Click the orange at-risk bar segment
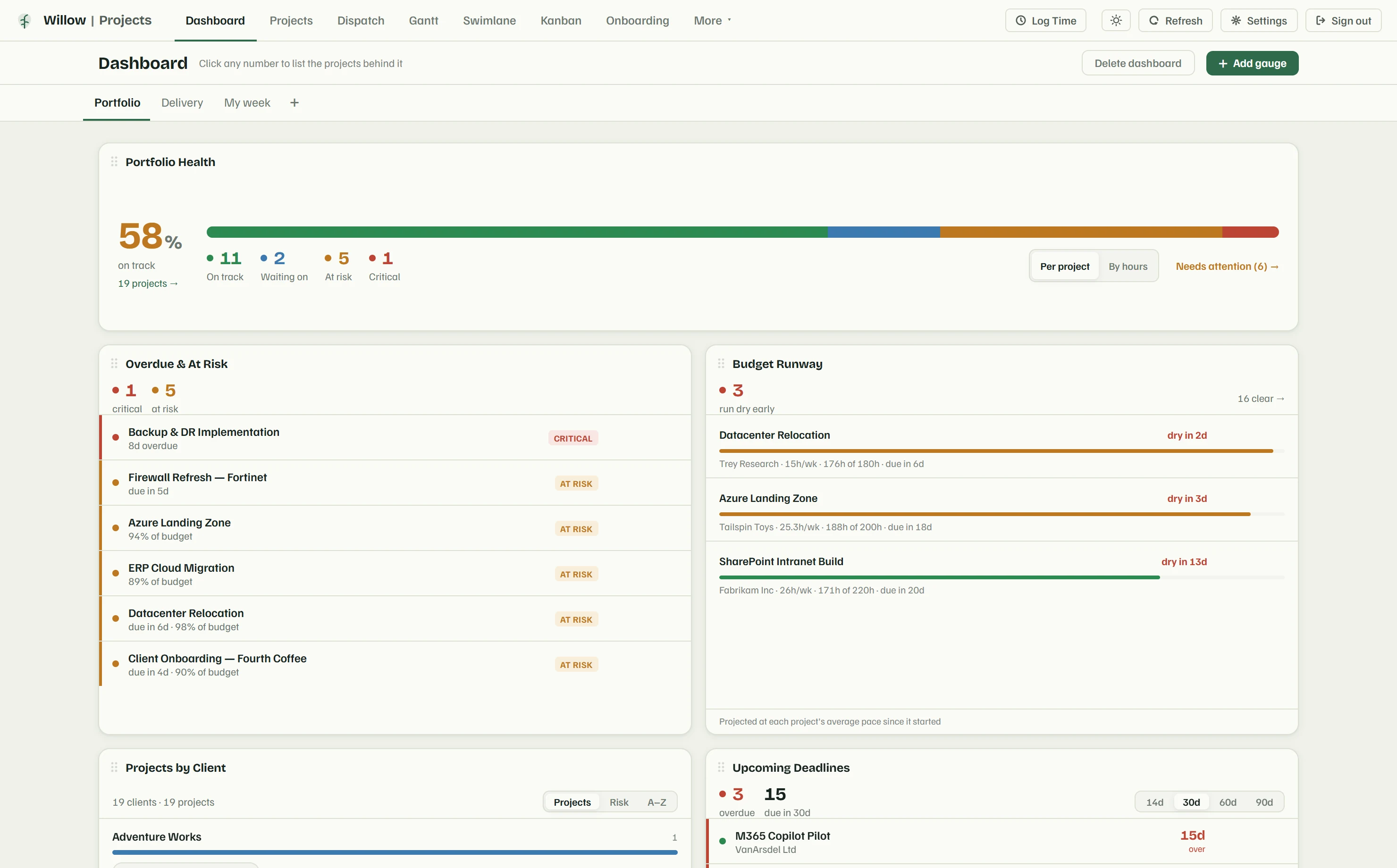The height and width of the screenshot is (868, 1397). [1081, 232]
